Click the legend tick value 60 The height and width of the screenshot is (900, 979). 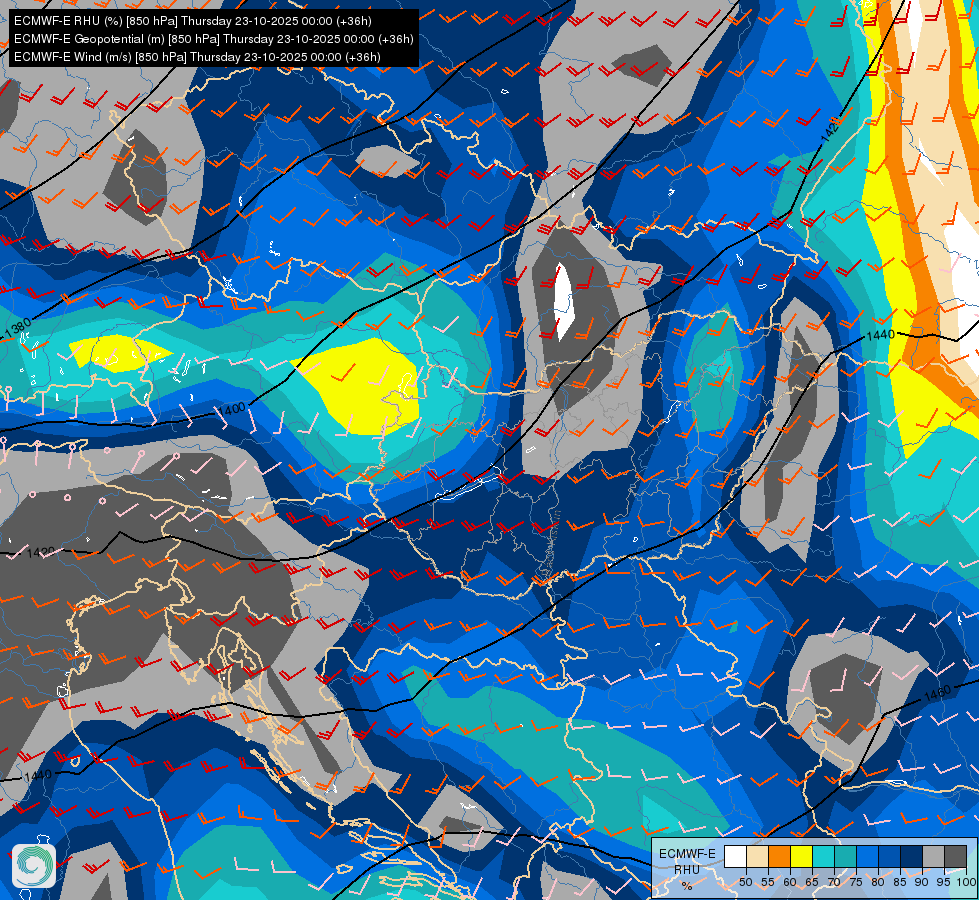click(790, 882)
